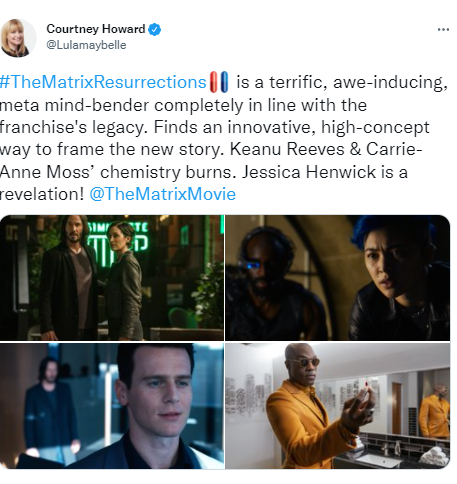The width and height of the screenshot is (457, 484).
Task: Open the three-dot more options menu
Action: 443,30
